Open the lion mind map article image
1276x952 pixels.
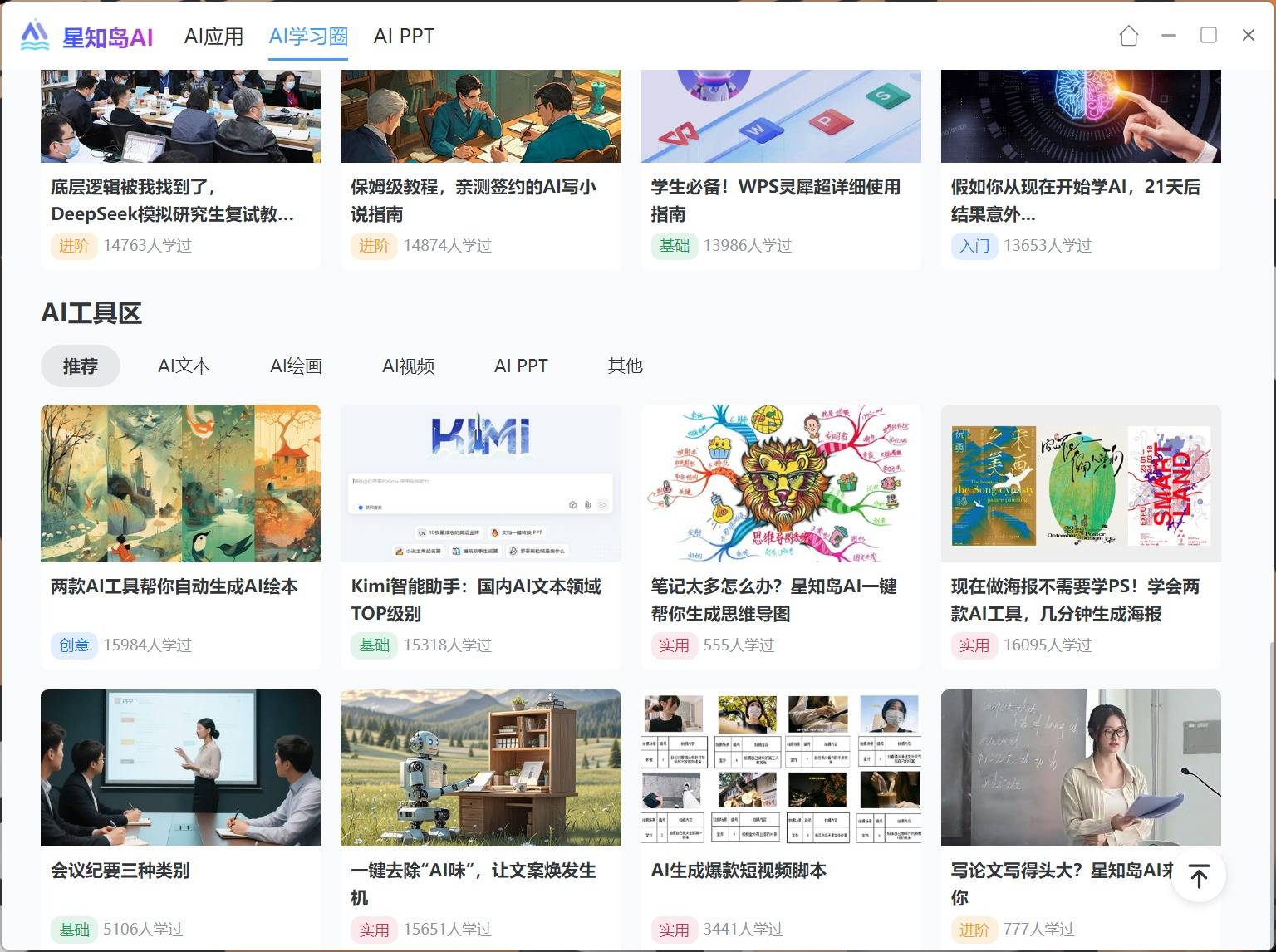(780, 483)
